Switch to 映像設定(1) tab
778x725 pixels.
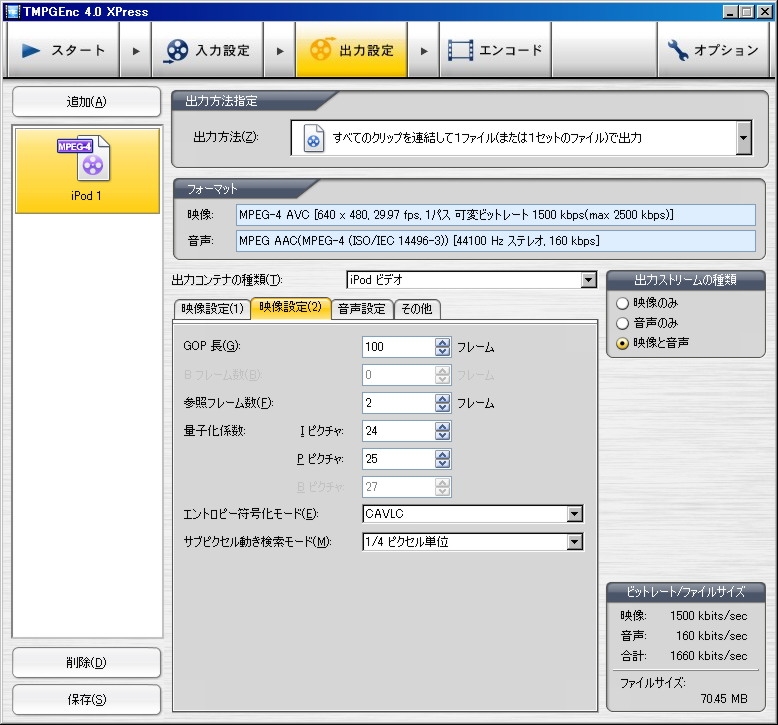pyautogui.click(x=212, y=309)
